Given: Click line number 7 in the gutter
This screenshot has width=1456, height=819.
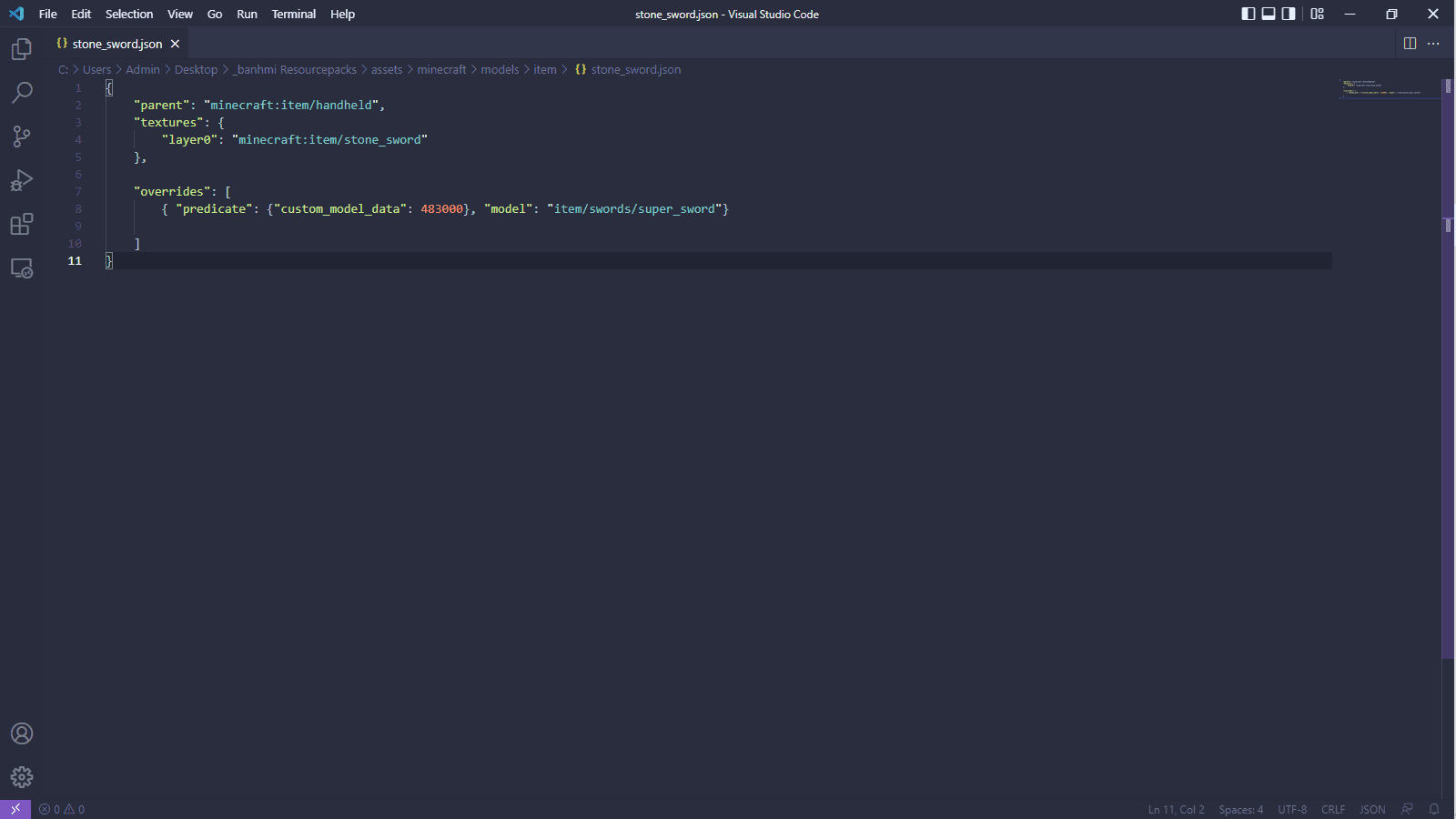Looking at the screenshot, I should (78, 192).
